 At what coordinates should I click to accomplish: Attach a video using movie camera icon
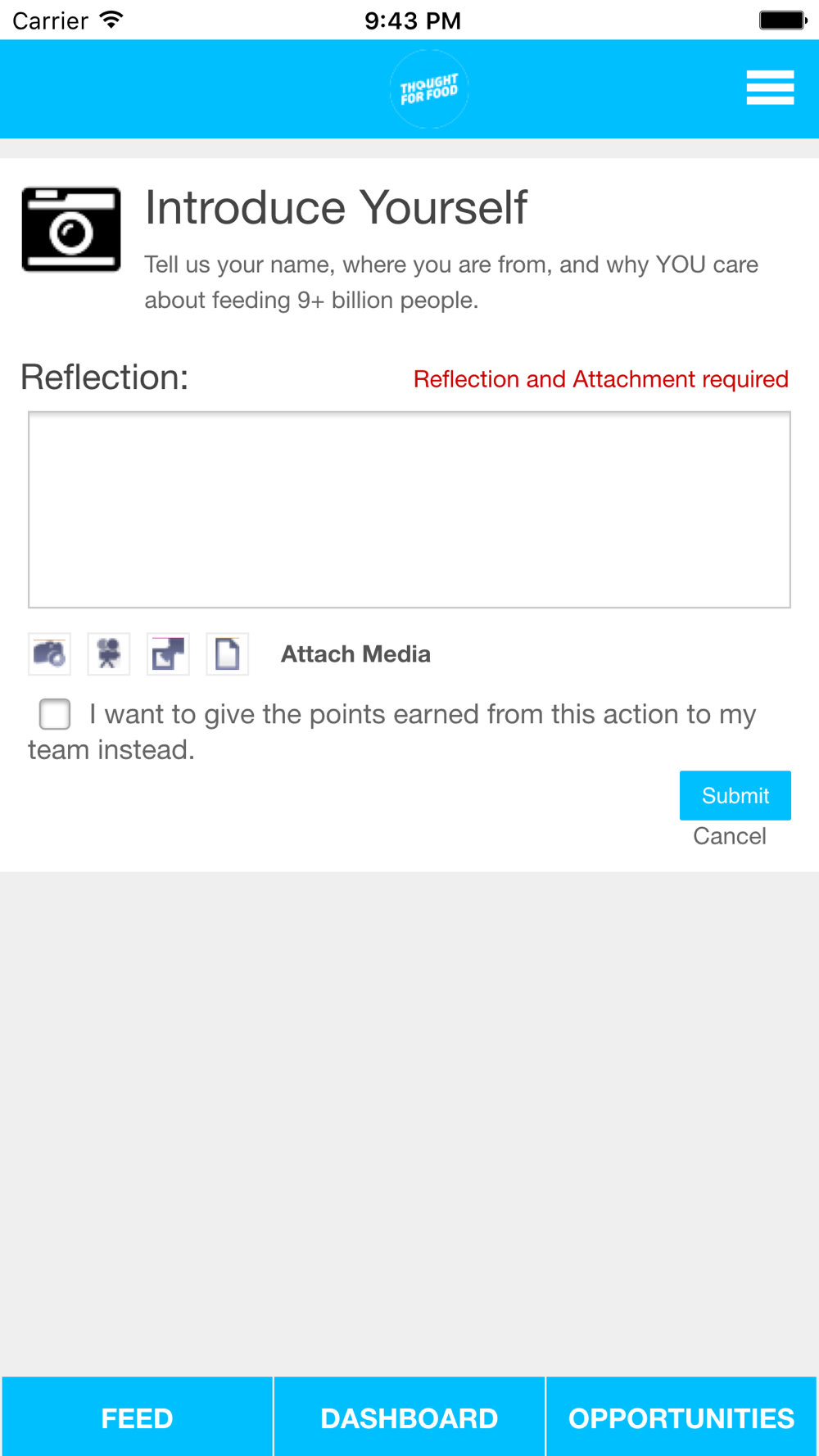109,653
